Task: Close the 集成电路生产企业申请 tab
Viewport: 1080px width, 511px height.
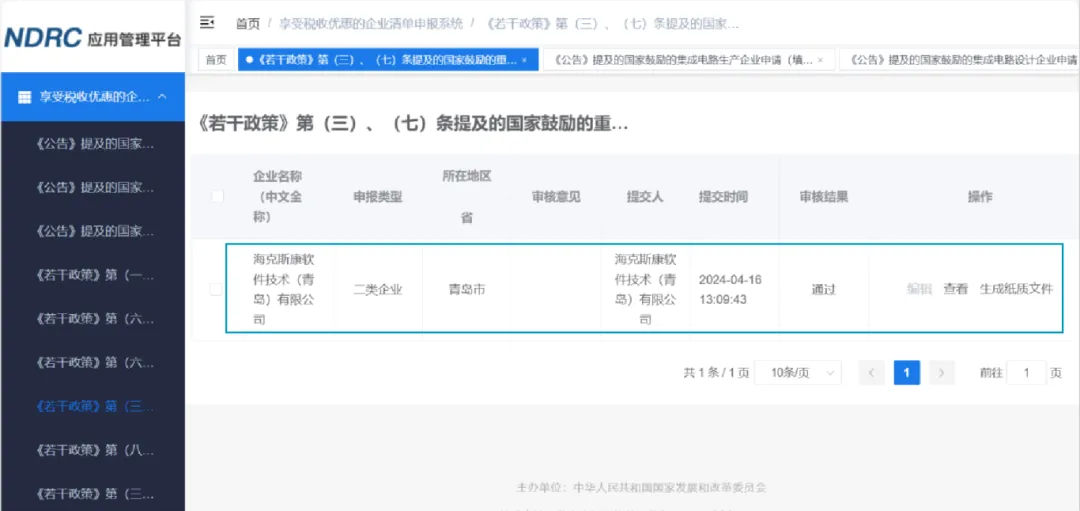Action: pyautogui.click(x=820, y=60)
